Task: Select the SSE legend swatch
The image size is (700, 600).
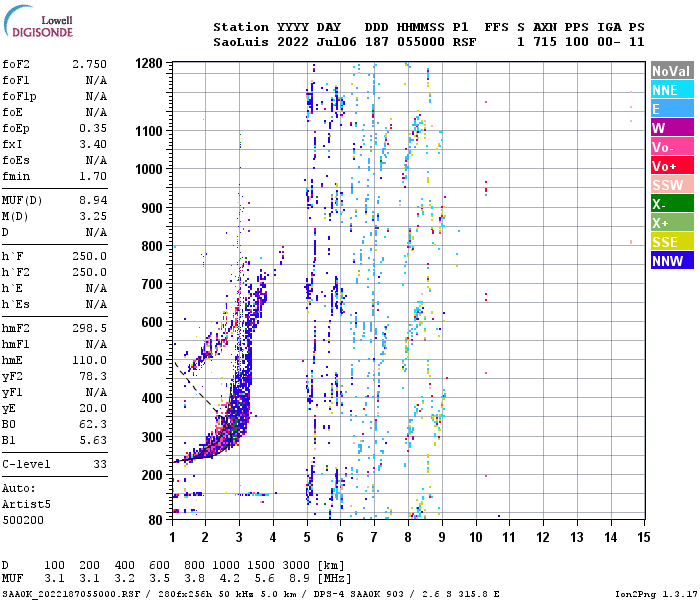Action: click(672, 242)
